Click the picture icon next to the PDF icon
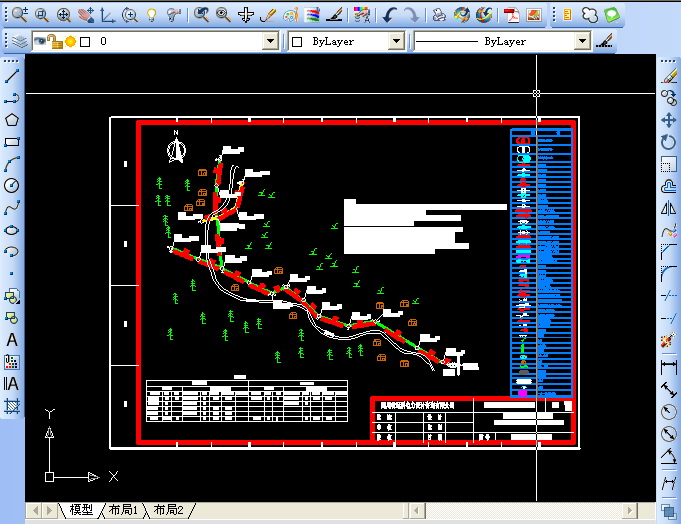The image size is (681, 524). pos(533,15)
